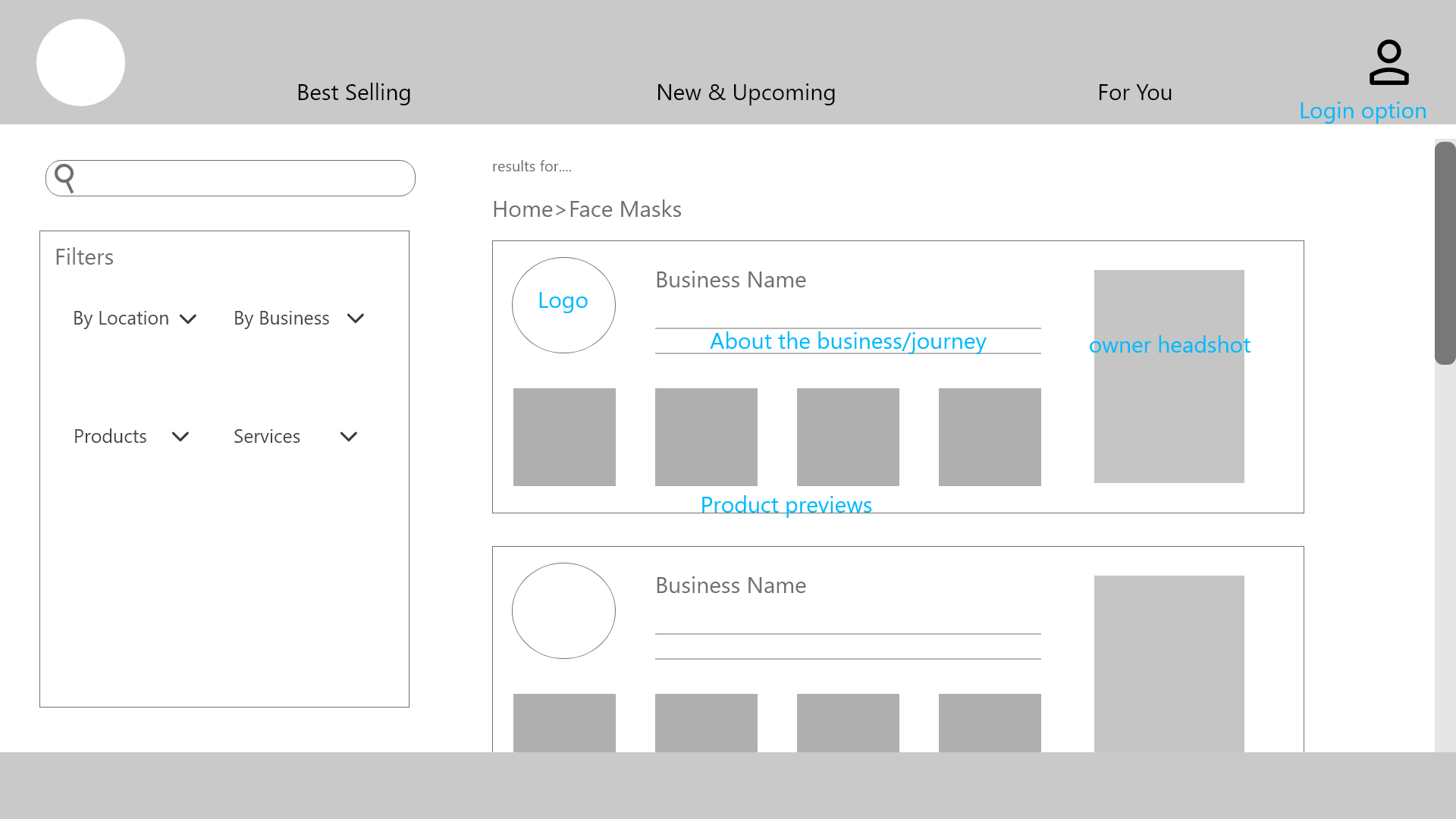Click the Face Masks breadcrumb link
1456x819 pixels.
pos(625,209)
